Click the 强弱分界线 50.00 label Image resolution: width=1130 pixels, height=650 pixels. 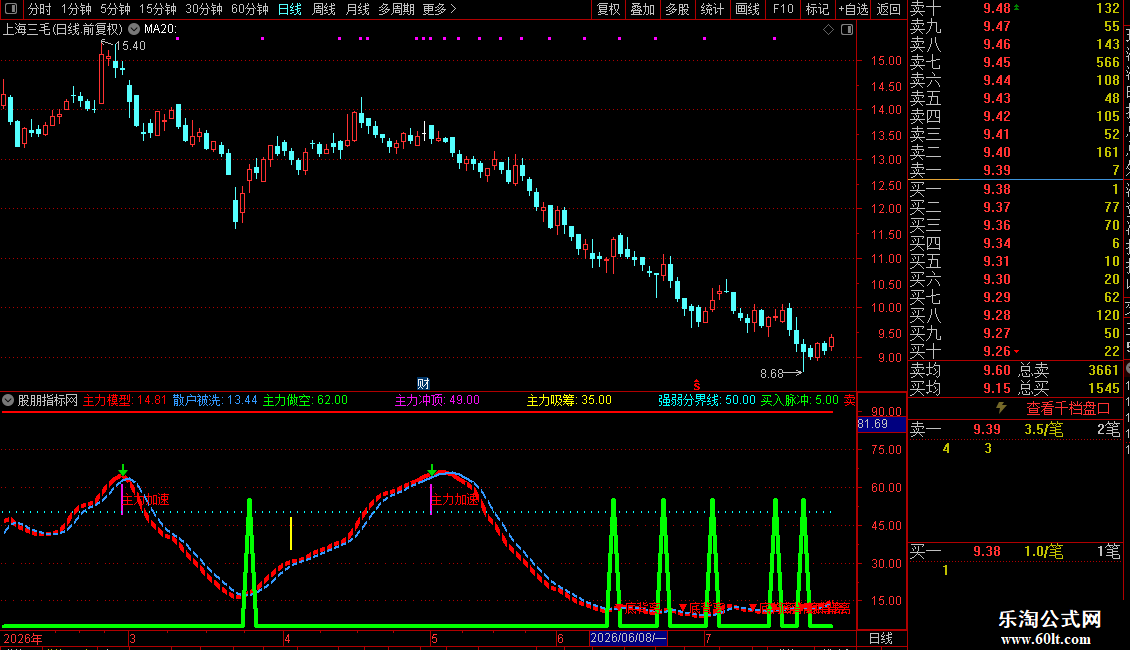(x=707, y=400)
